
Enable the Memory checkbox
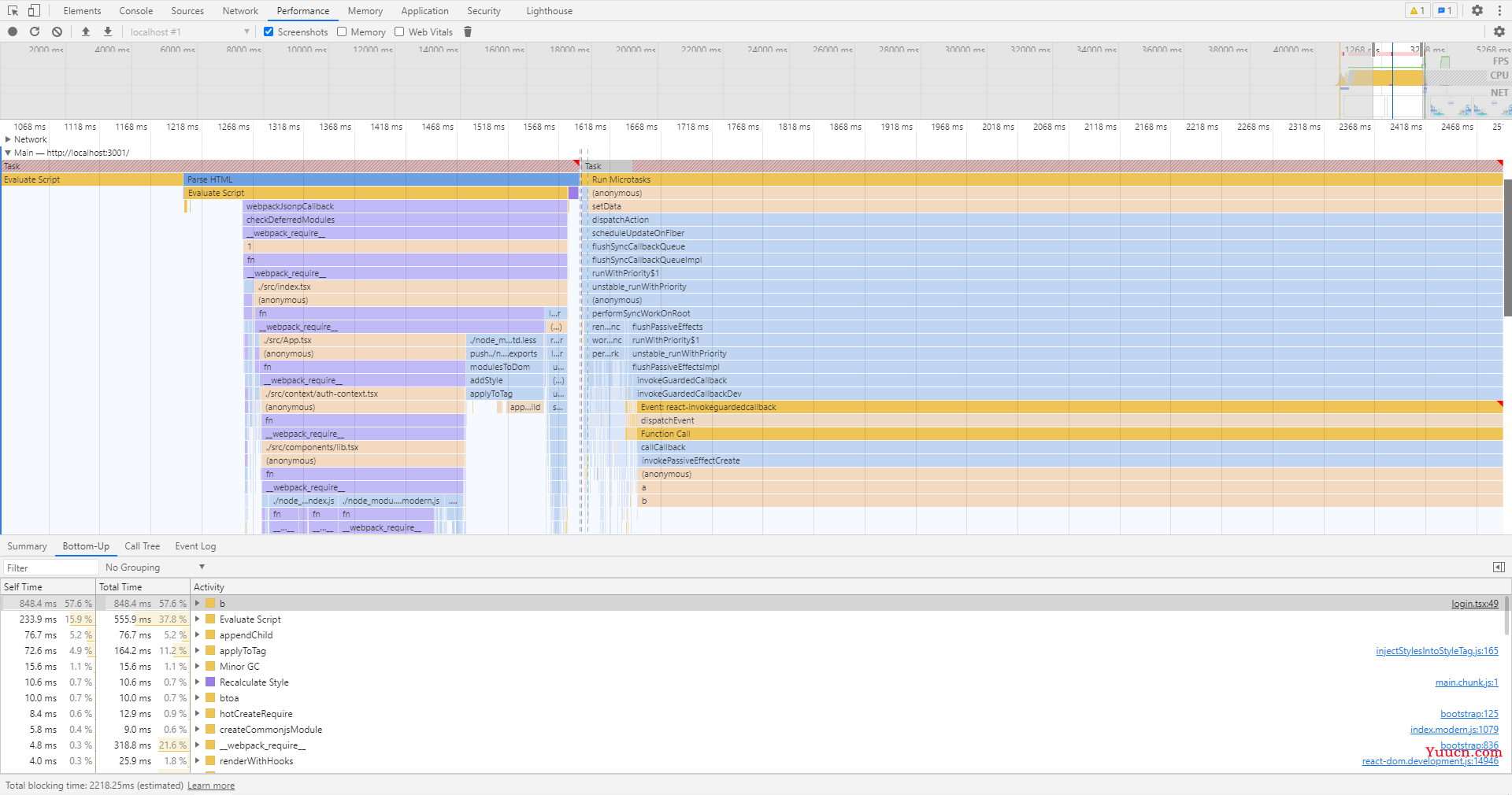(342, 31)
